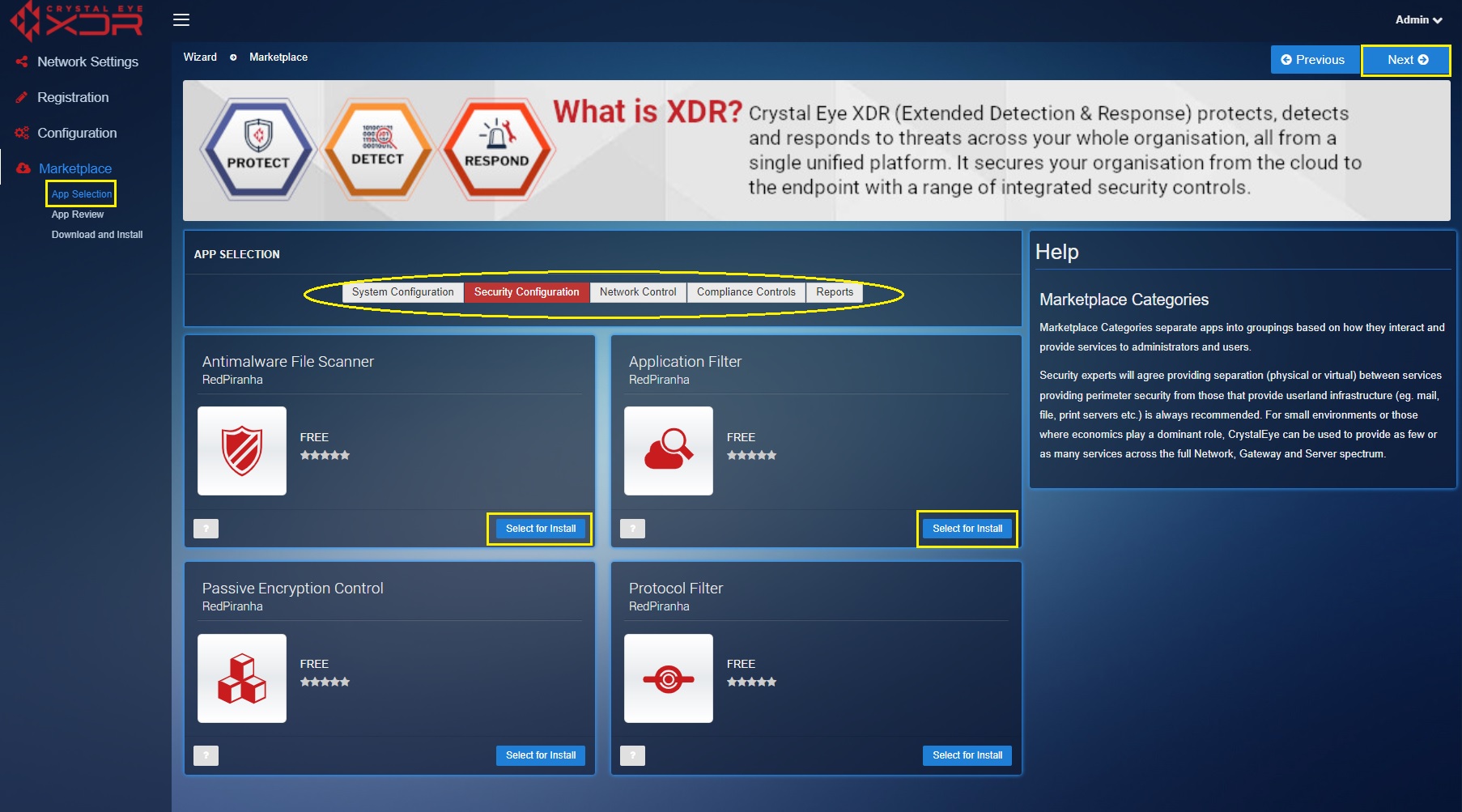1462x812 pixels.
Task: Click the Registration pencil icon
Action: 22,97
